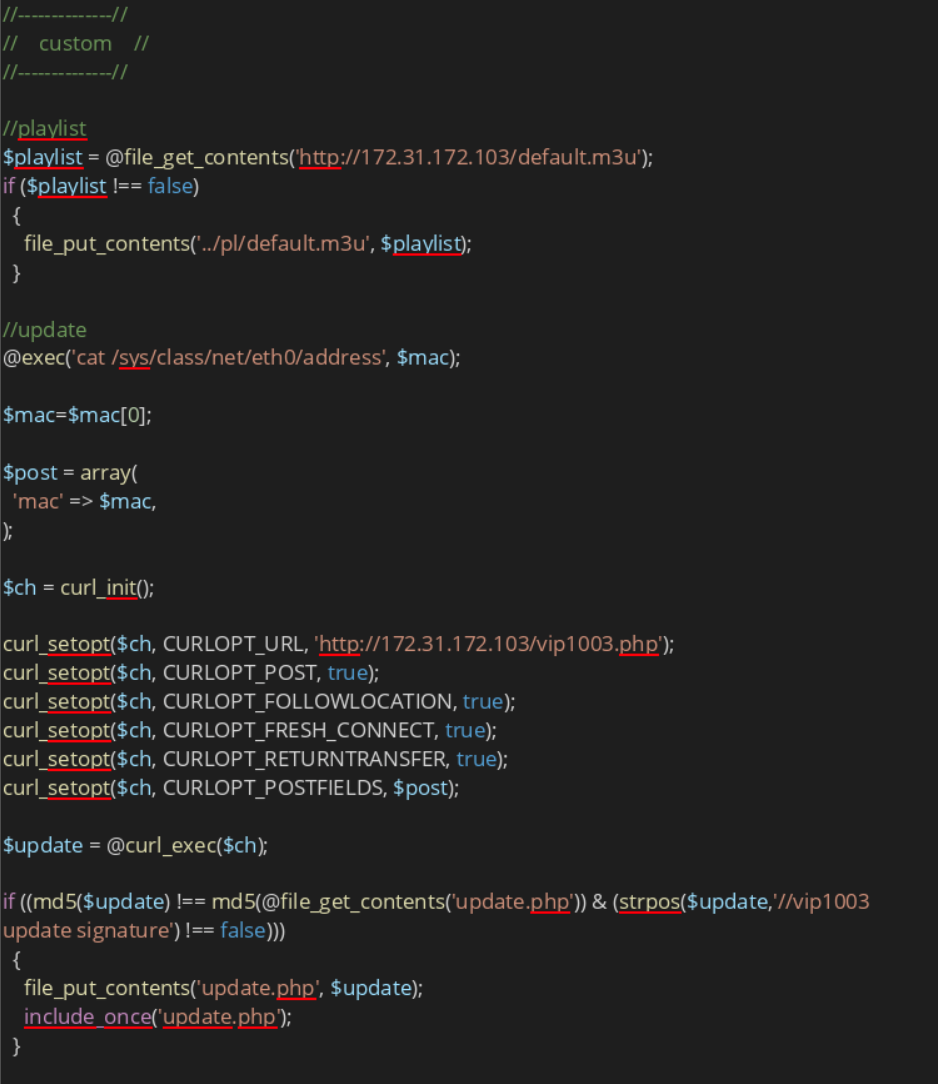
Task: Click the 'false' keyword in the playlist check
Action: [x=170, y=187]
